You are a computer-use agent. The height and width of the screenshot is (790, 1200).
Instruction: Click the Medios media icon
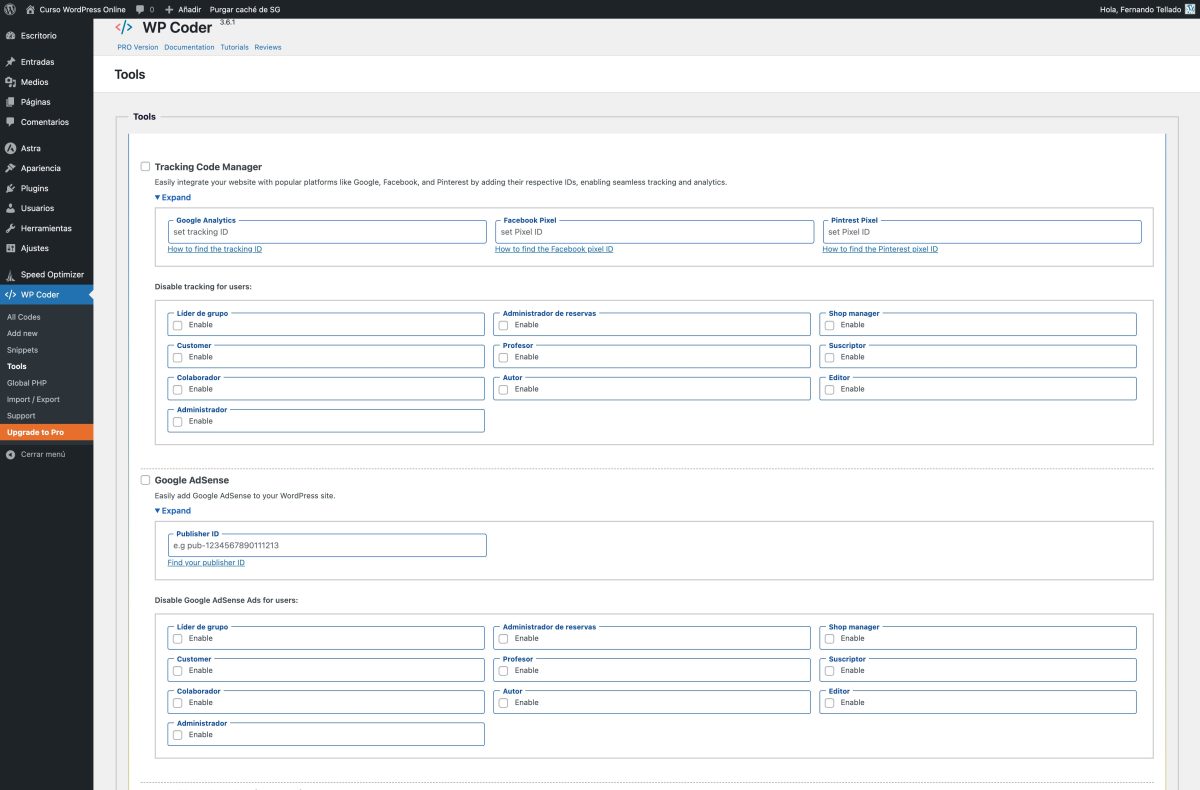coord(10,82)
